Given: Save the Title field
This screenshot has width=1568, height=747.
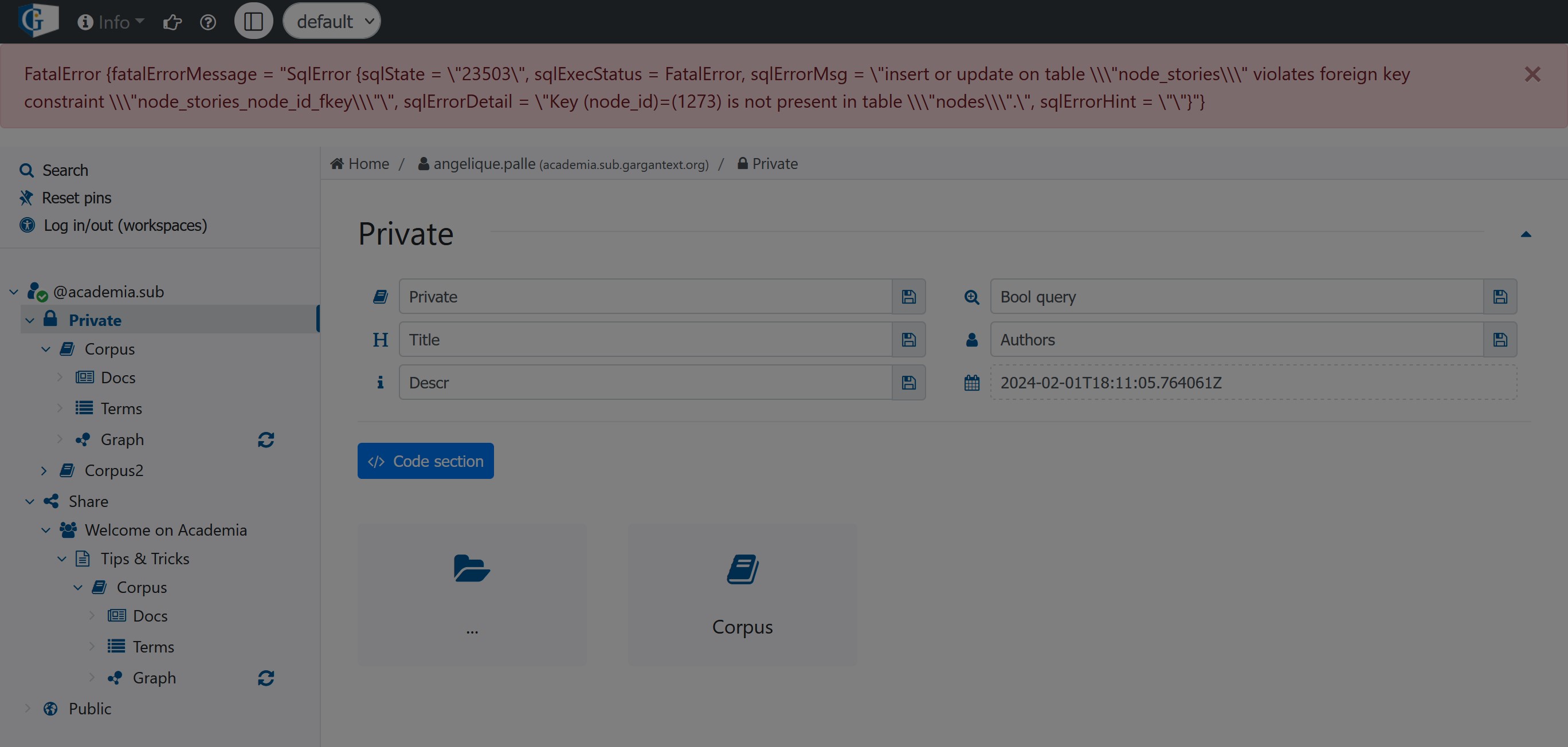Looking at the screenshot, I should (x=909, y=339).
